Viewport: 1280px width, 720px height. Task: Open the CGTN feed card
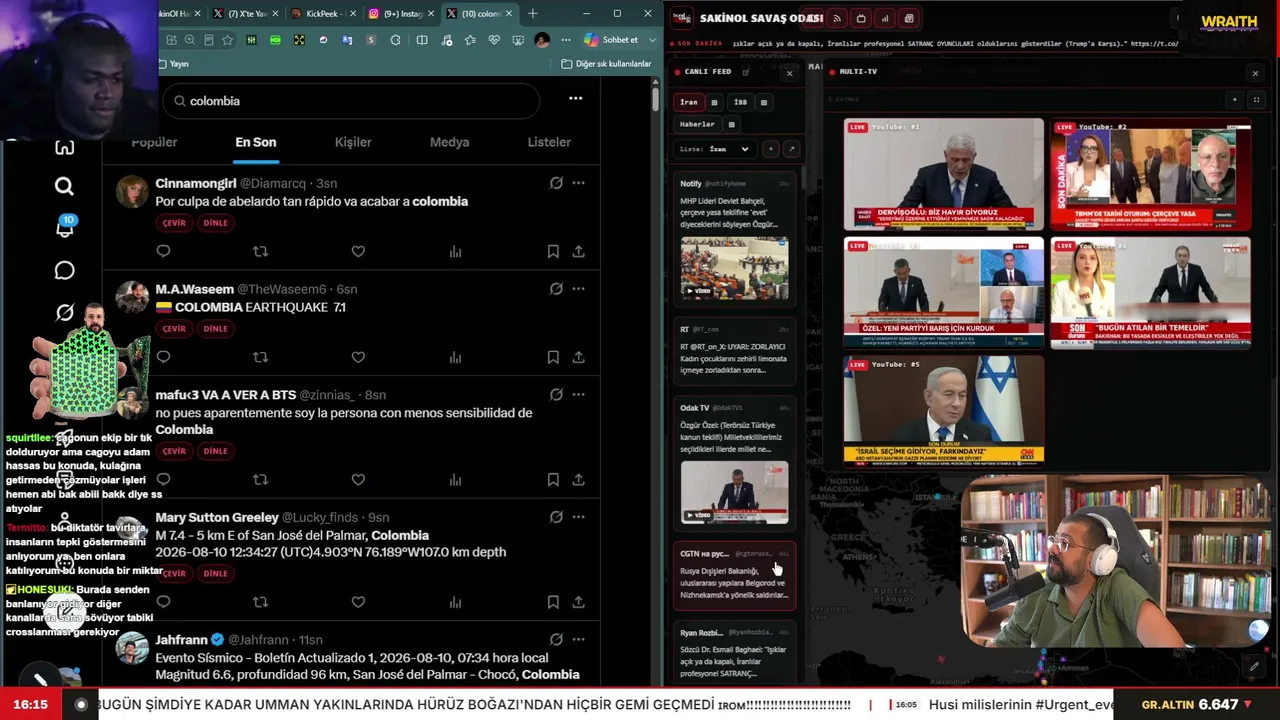pos(735,575)
